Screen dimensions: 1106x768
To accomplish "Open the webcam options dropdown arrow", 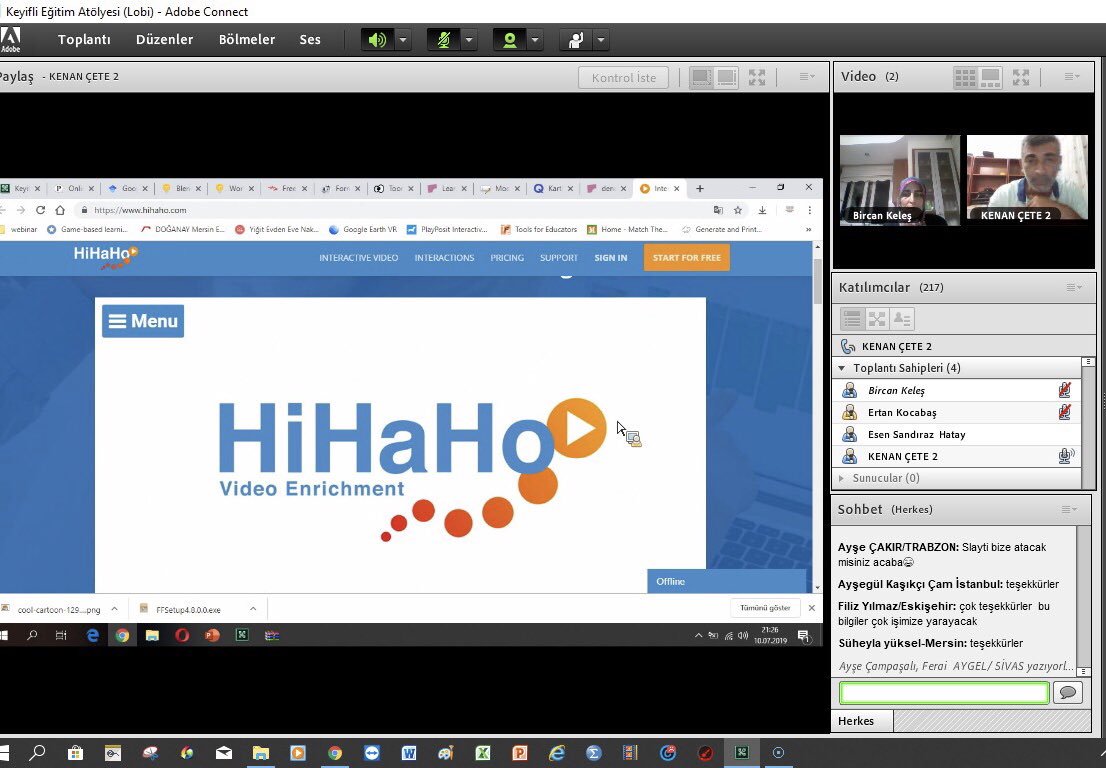I will point(535,39).
